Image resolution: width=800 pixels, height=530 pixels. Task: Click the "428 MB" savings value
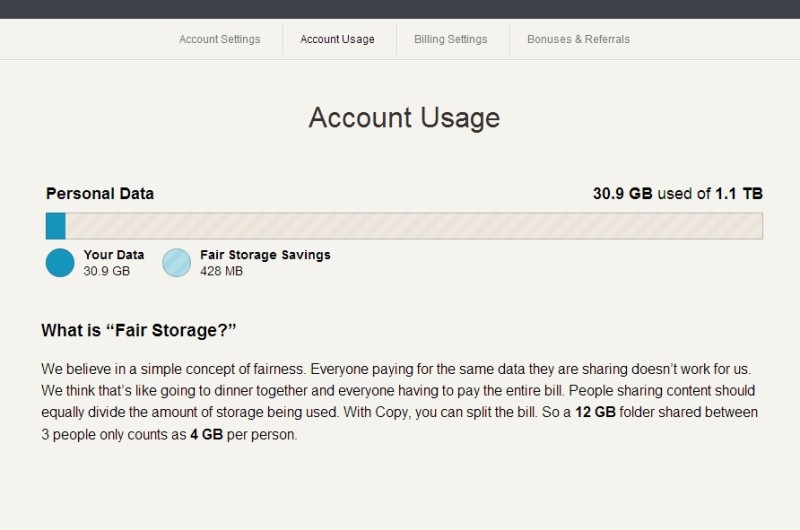point(221,271)
